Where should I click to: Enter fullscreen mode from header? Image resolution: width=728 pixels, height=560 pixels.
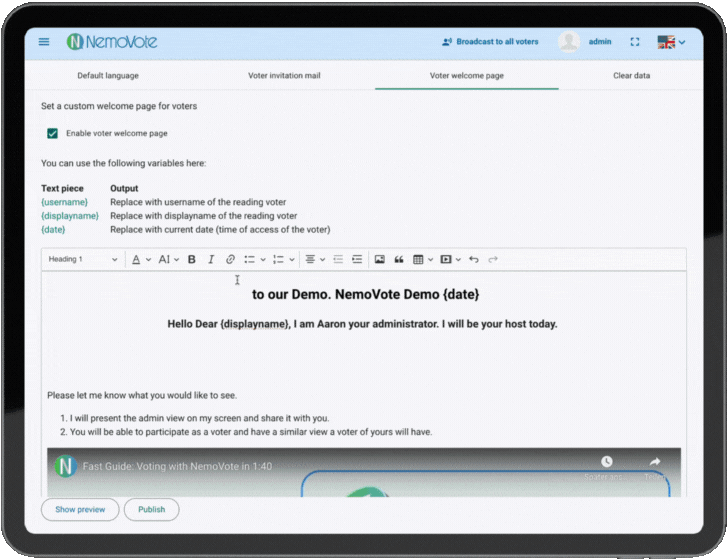pyautogui.click(x=634, y=42)
